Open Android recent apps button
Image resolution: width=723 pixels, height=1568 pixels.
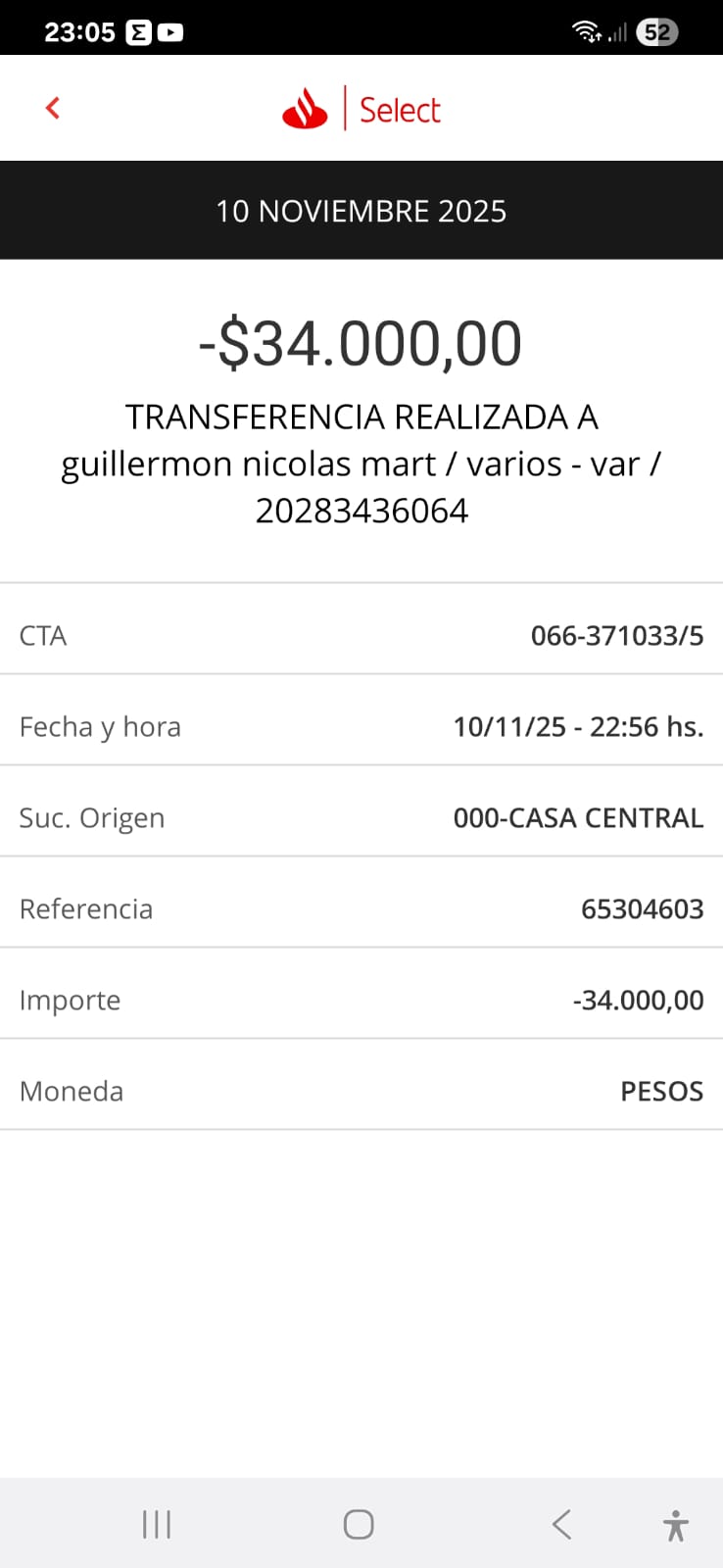[x=157, y=1524]
